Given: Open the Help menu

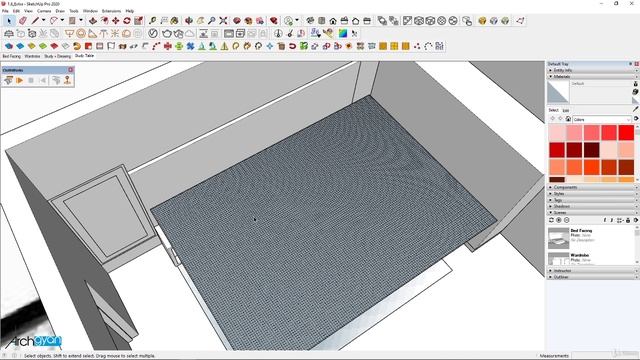Looking at the screenshot, I should (129, 11).
